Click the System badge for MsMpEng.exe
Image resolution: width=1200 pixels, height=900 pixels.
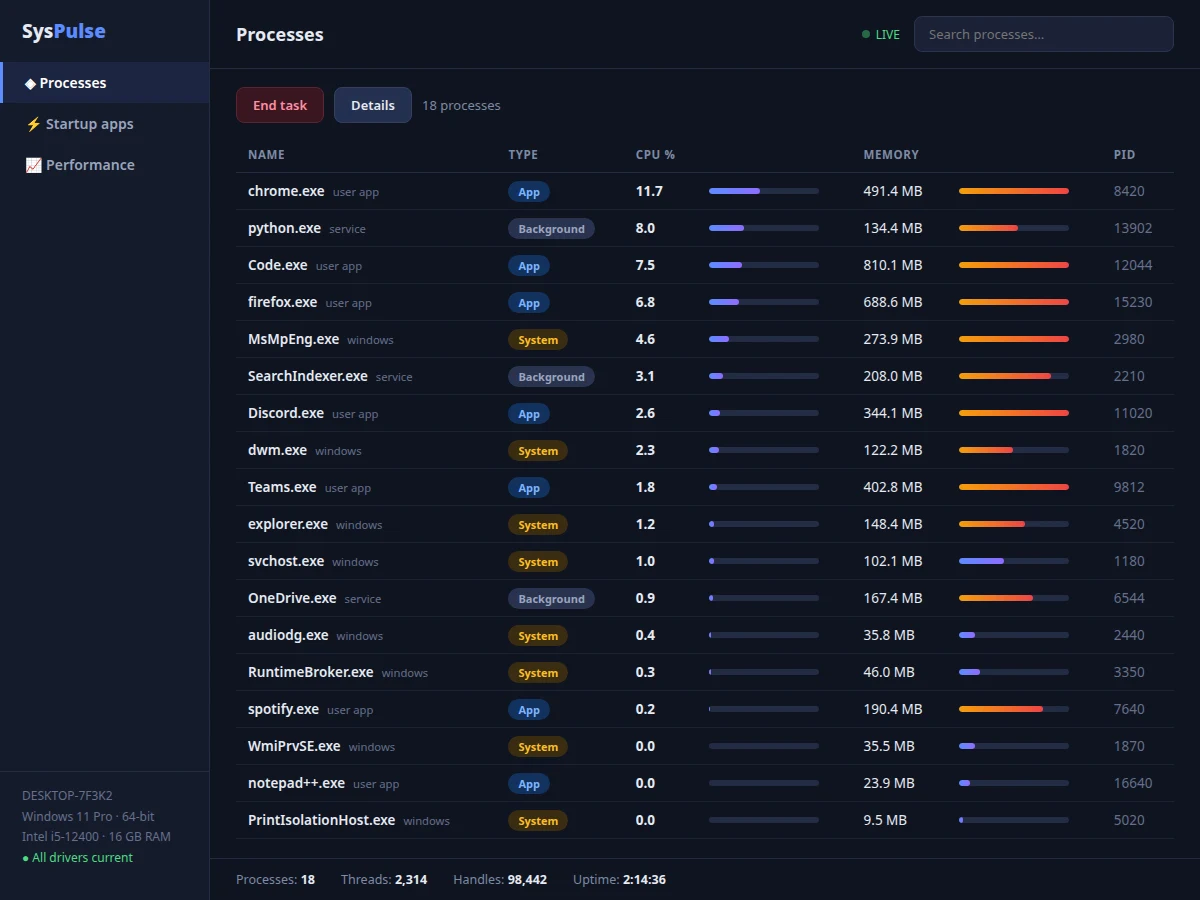(x=538, y=340)
